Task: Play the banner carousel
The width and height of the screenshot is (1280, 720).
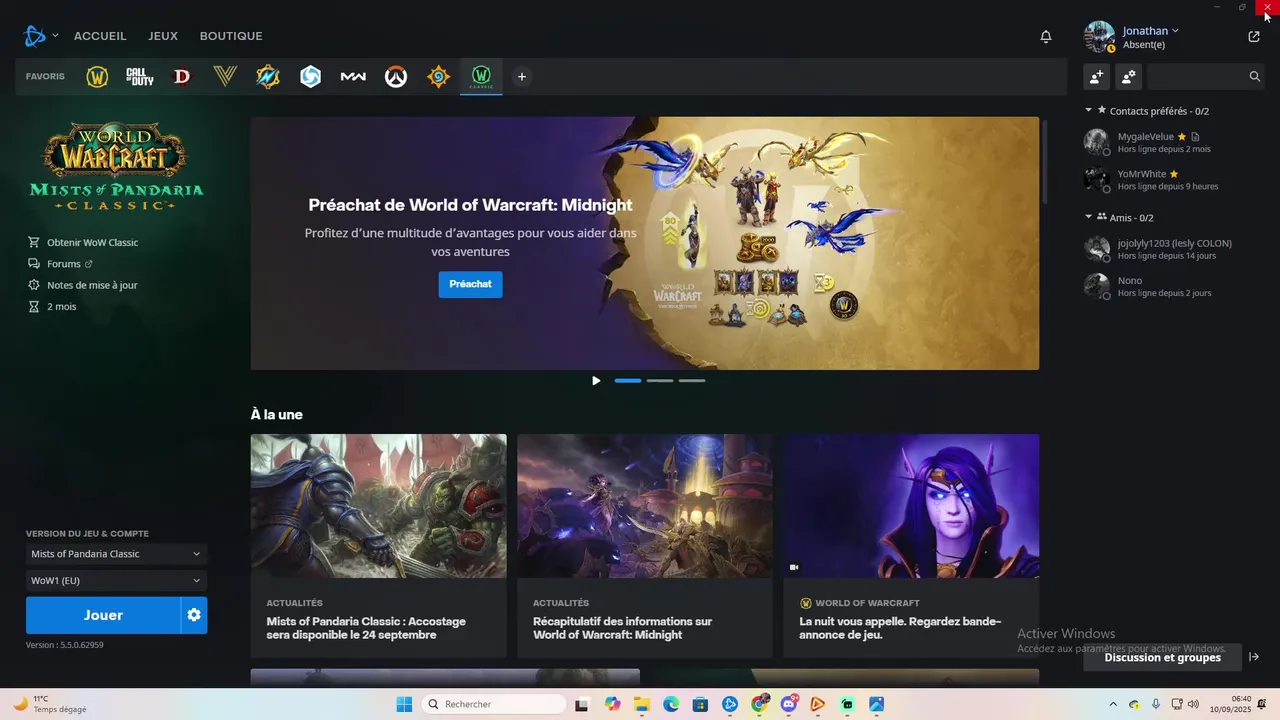Action: point(596,381)
